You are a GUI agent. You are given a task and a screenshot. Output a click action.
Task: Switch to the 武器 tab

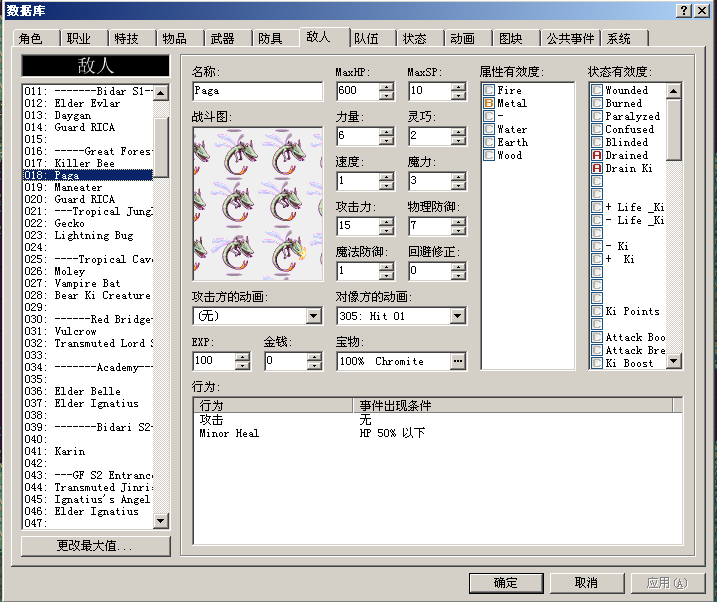point(228,38)
